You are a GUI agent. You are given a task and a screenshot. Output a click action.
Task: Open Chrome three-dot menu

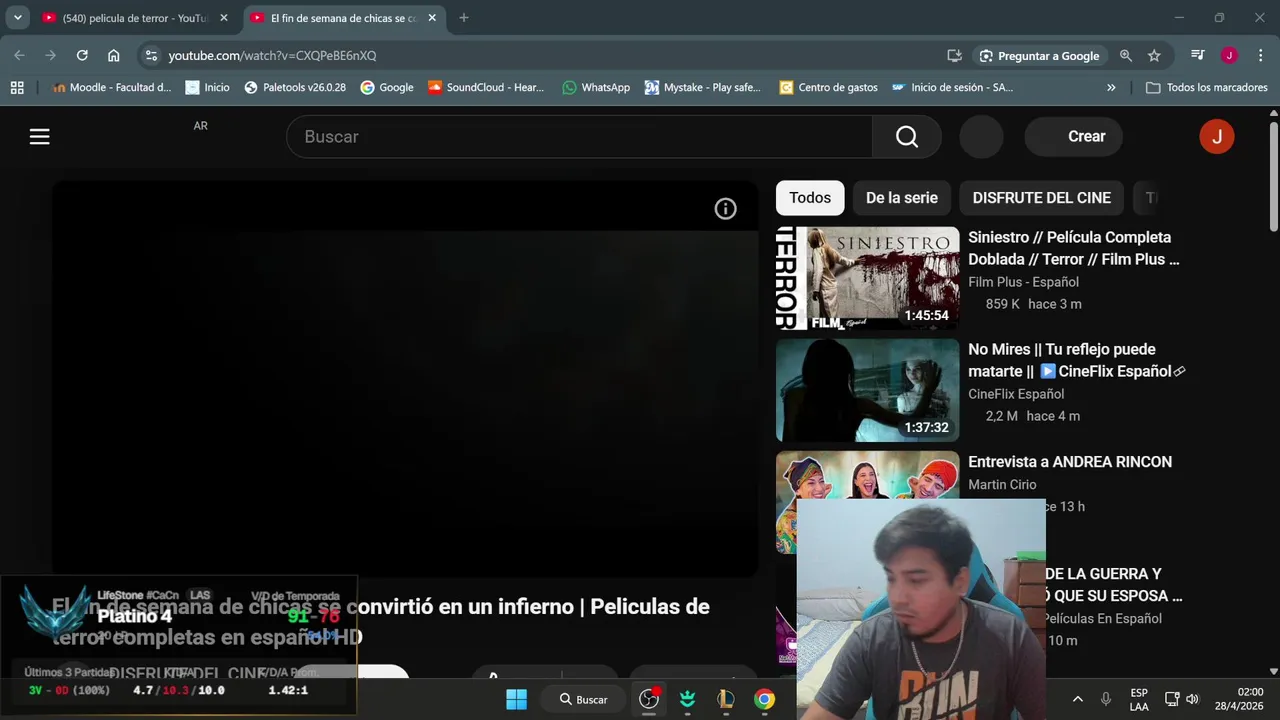(1260, 56)
